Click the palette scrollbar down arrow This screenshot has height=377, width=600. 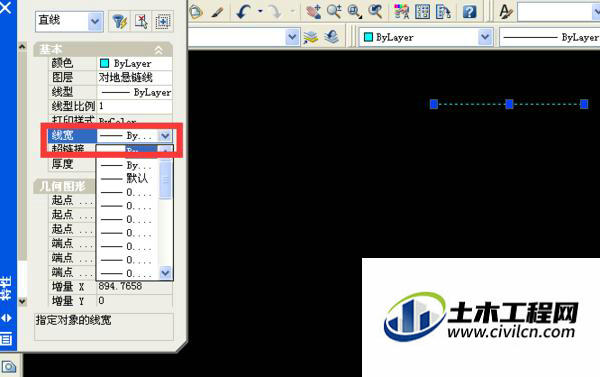pyautogui.click(x=22, y=301)
